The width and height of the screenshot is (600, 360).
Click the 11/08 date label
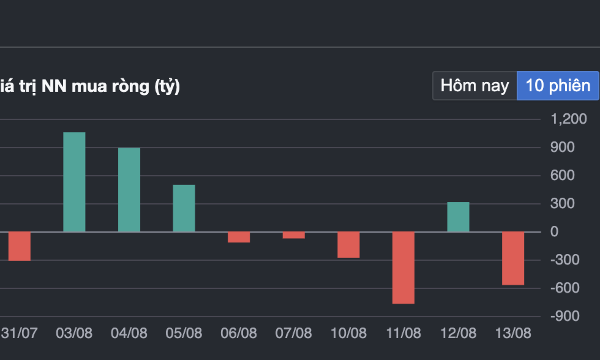pyautogui.click(x=403, y=333)
